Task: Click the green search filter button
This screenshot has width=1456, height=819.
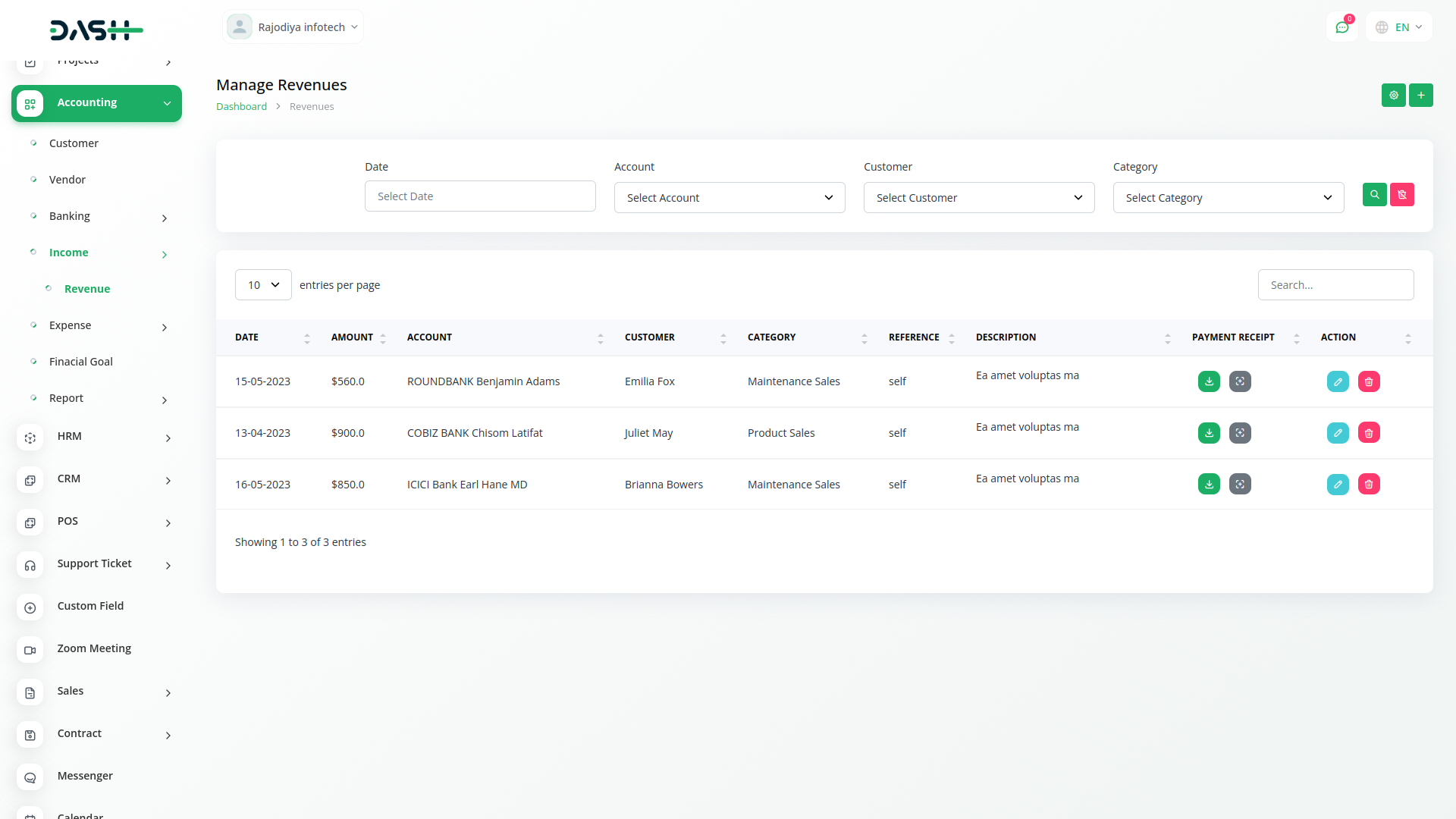Action: click(1374, 195)
